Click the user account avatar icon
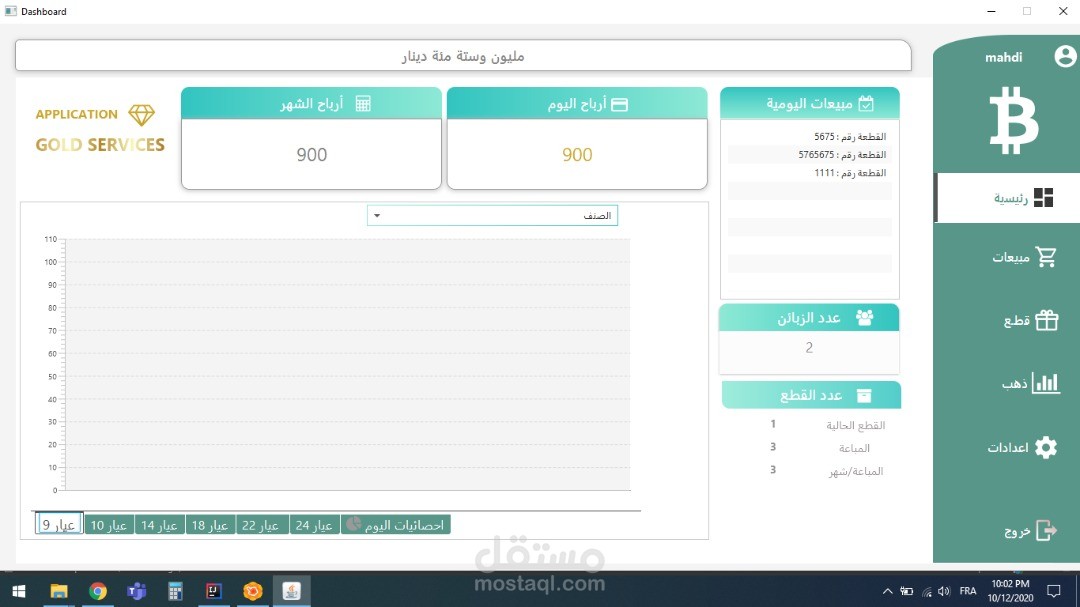The image size is (1080, 607). [x=1065, y=56]
